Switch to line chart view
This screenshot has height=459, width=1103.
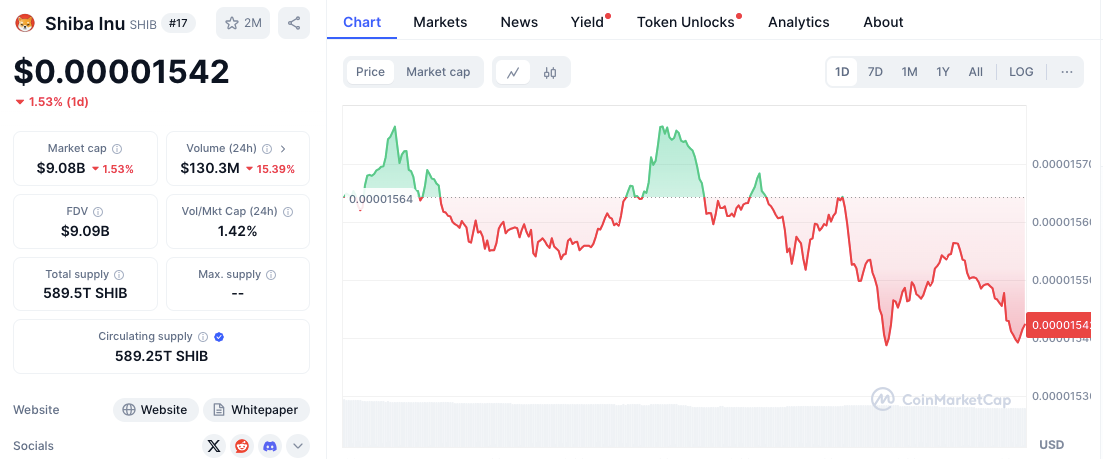513,72
